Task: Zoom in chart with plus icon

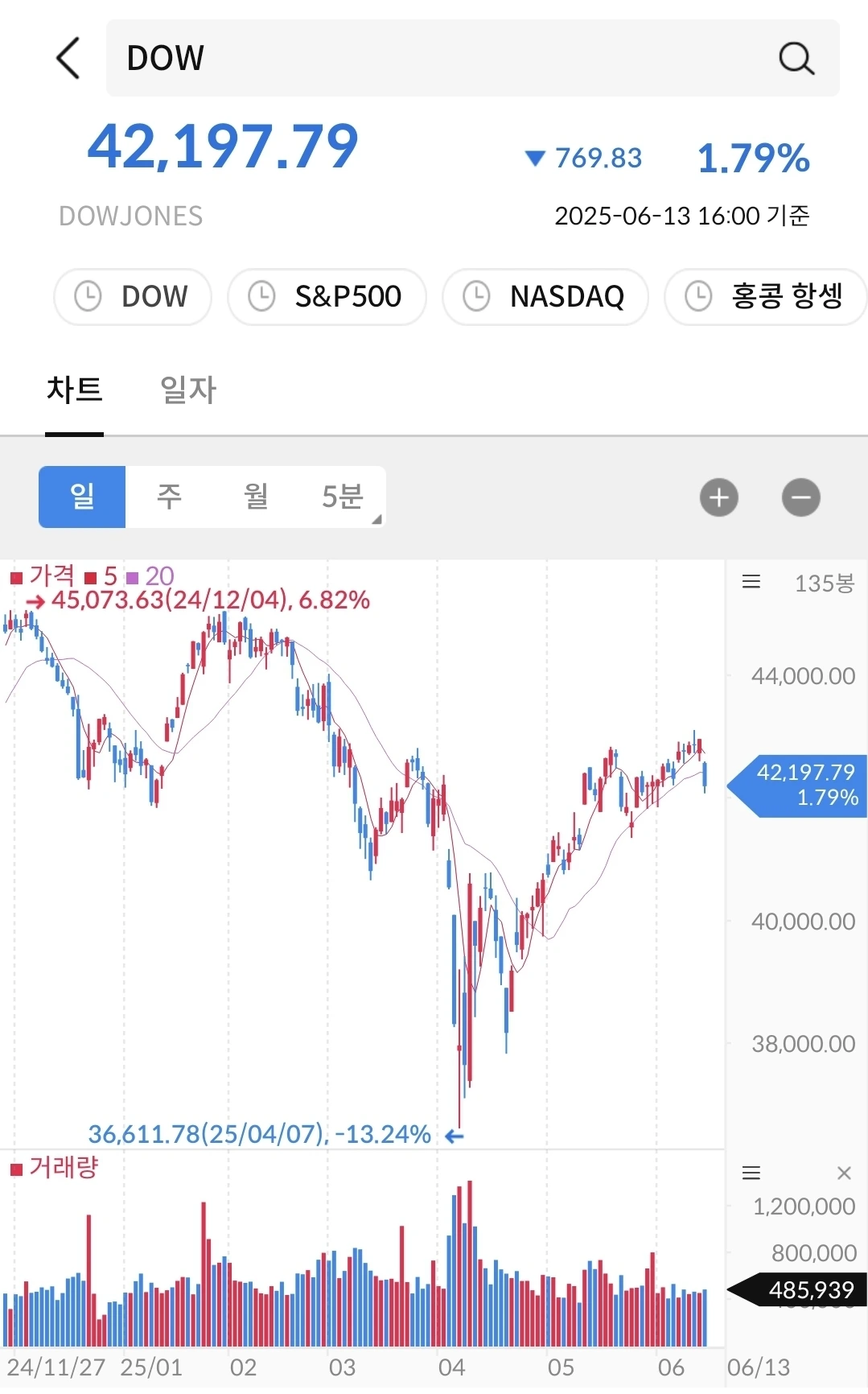Action: pyautogui.click(x=719, y=497)
